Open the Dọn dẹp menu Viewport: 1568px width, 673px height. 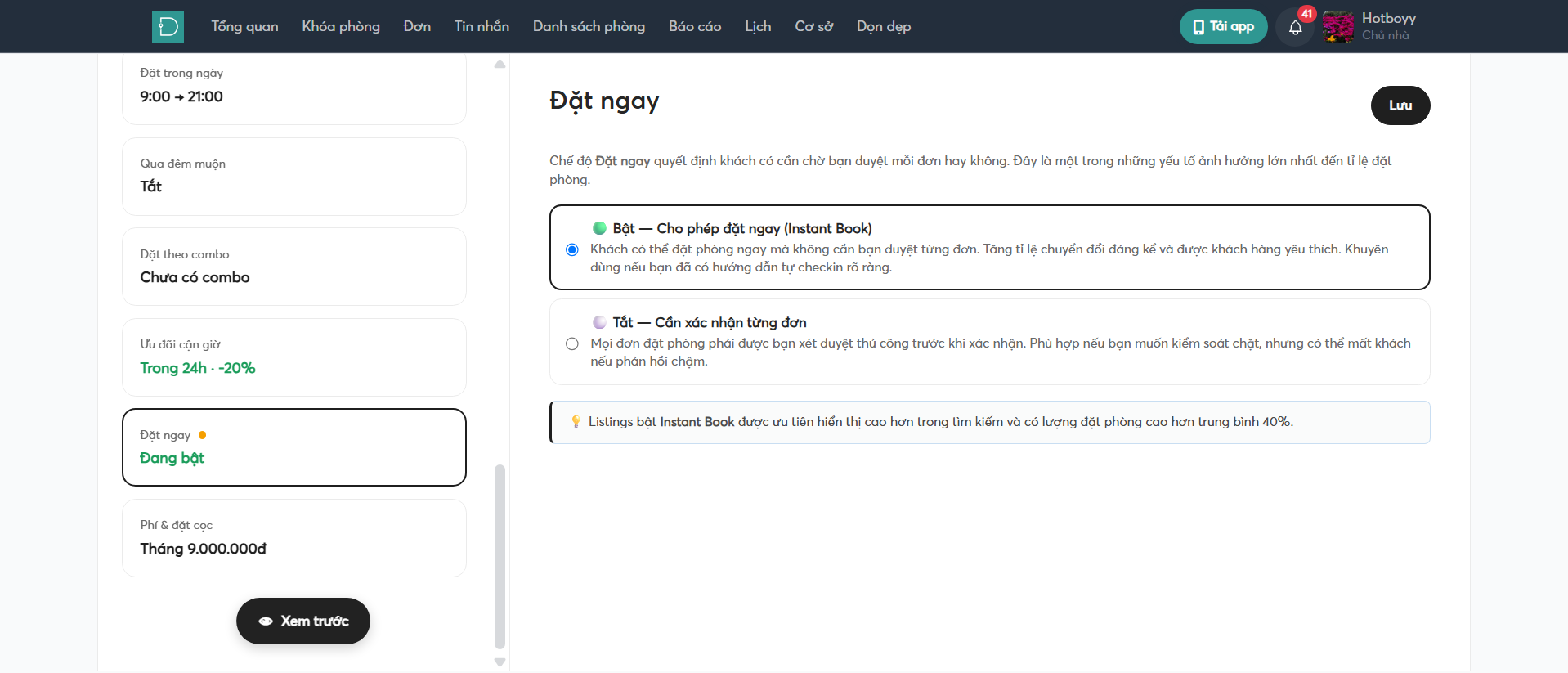[884, 26]
